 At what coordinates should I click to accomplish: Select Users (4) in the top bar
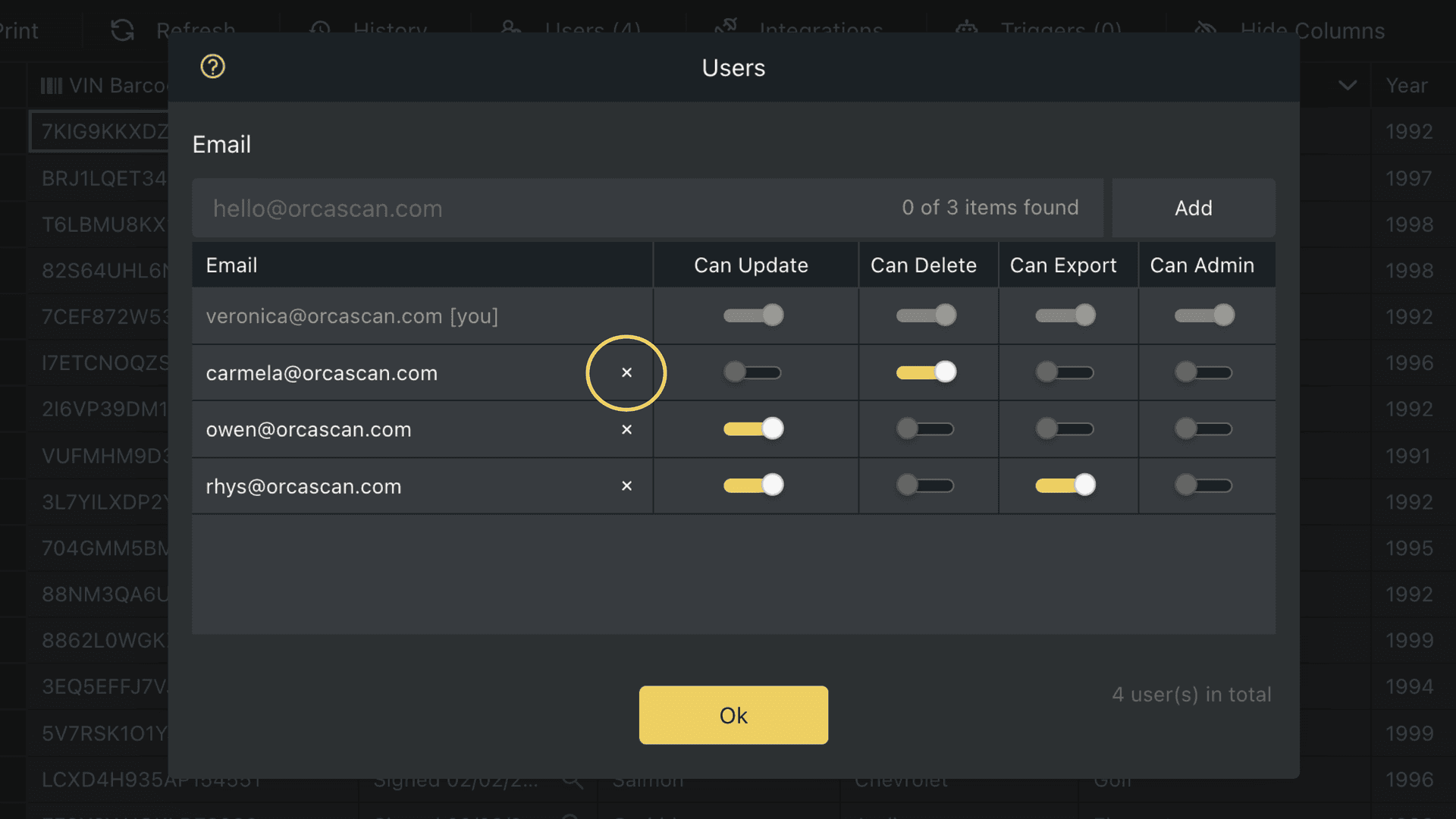pyautogui.click(x=591, y=30)
